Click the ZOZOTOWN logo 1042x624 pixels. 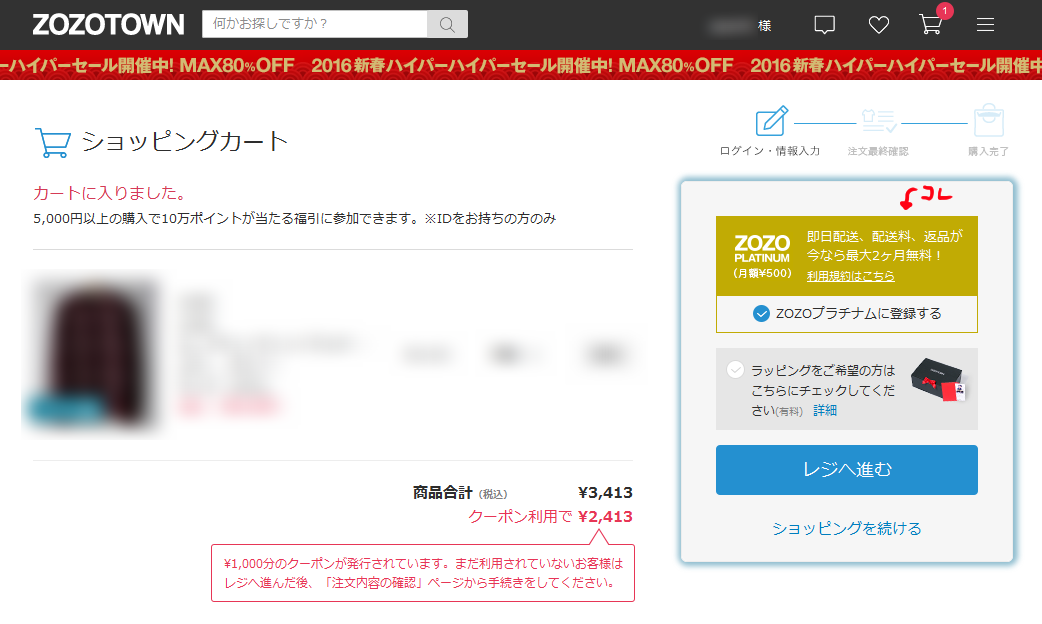pos(108,25)
